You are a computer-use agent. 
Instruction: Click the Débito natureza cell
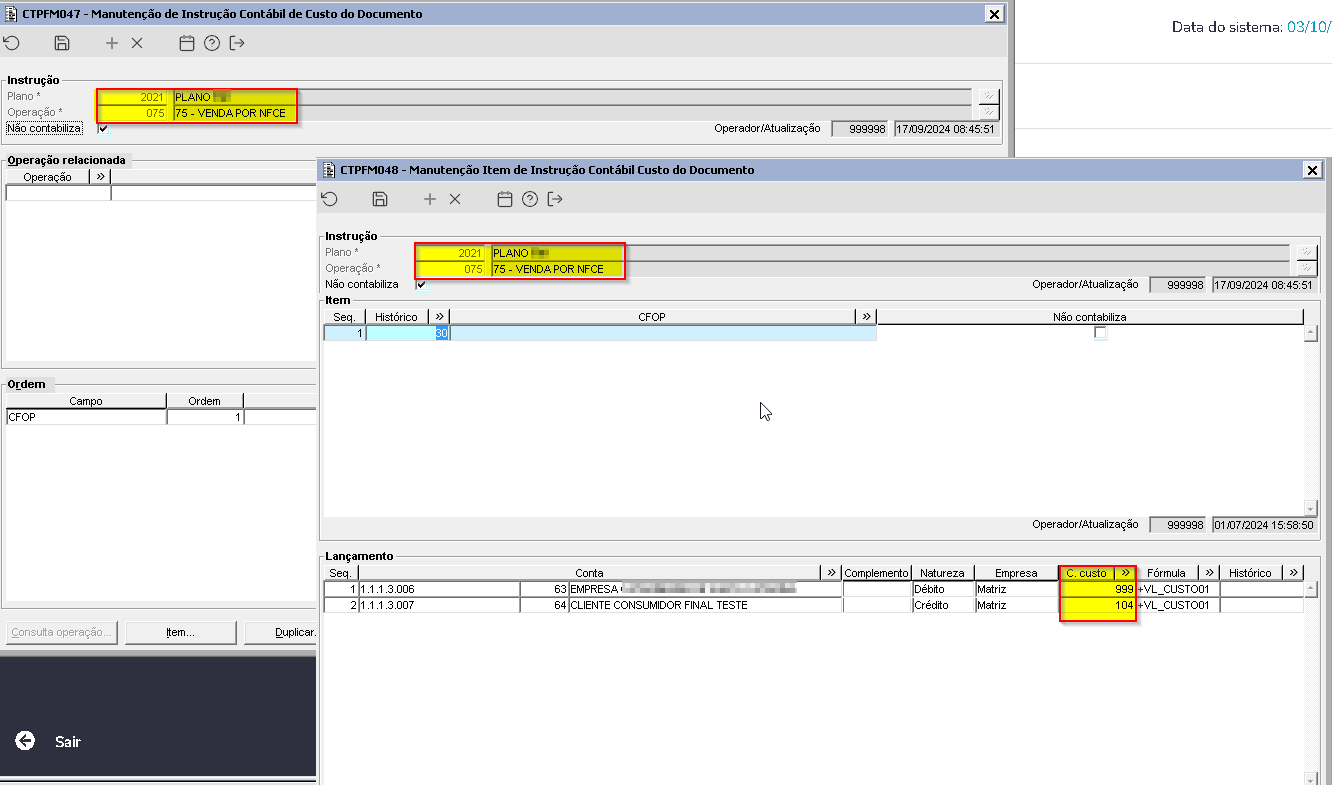point(943,589)
